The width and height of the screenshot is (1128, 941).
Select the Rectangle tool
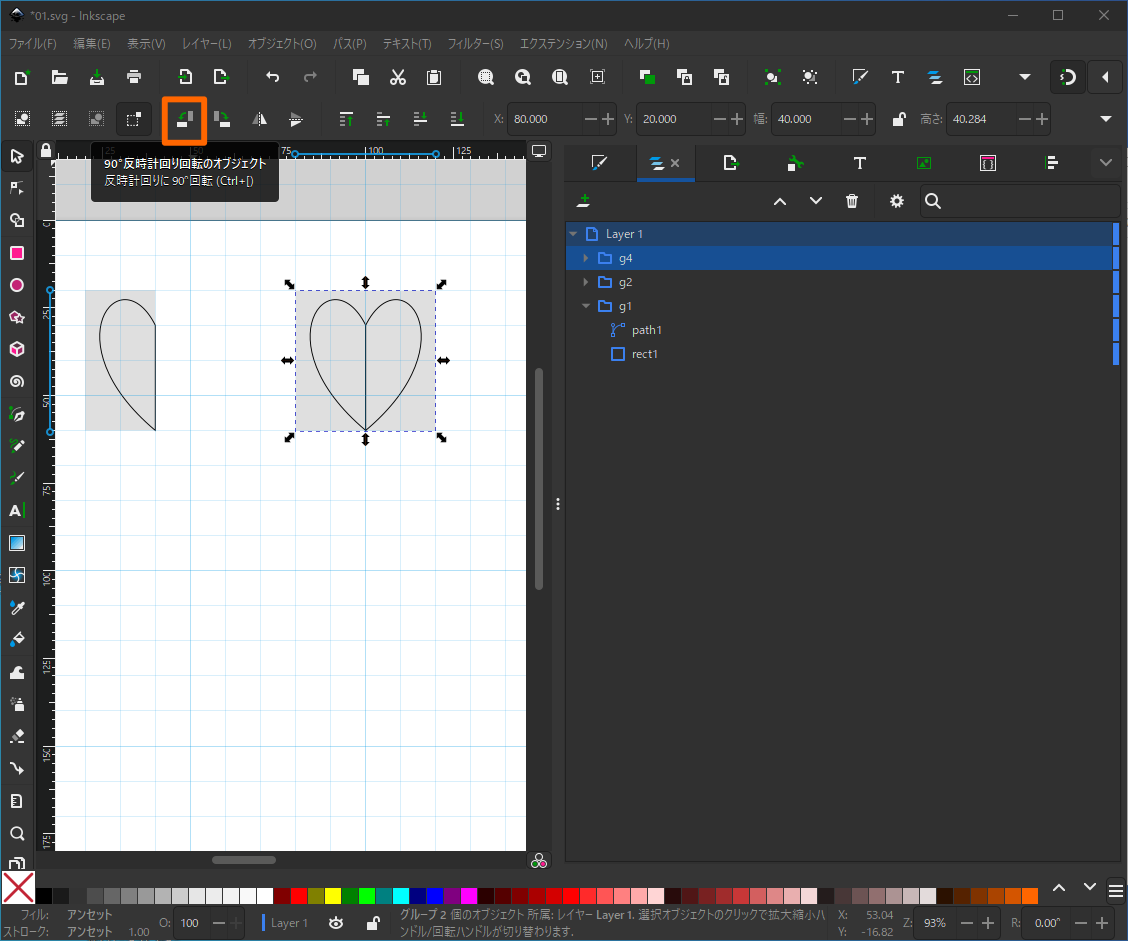[x=17, y=253]
